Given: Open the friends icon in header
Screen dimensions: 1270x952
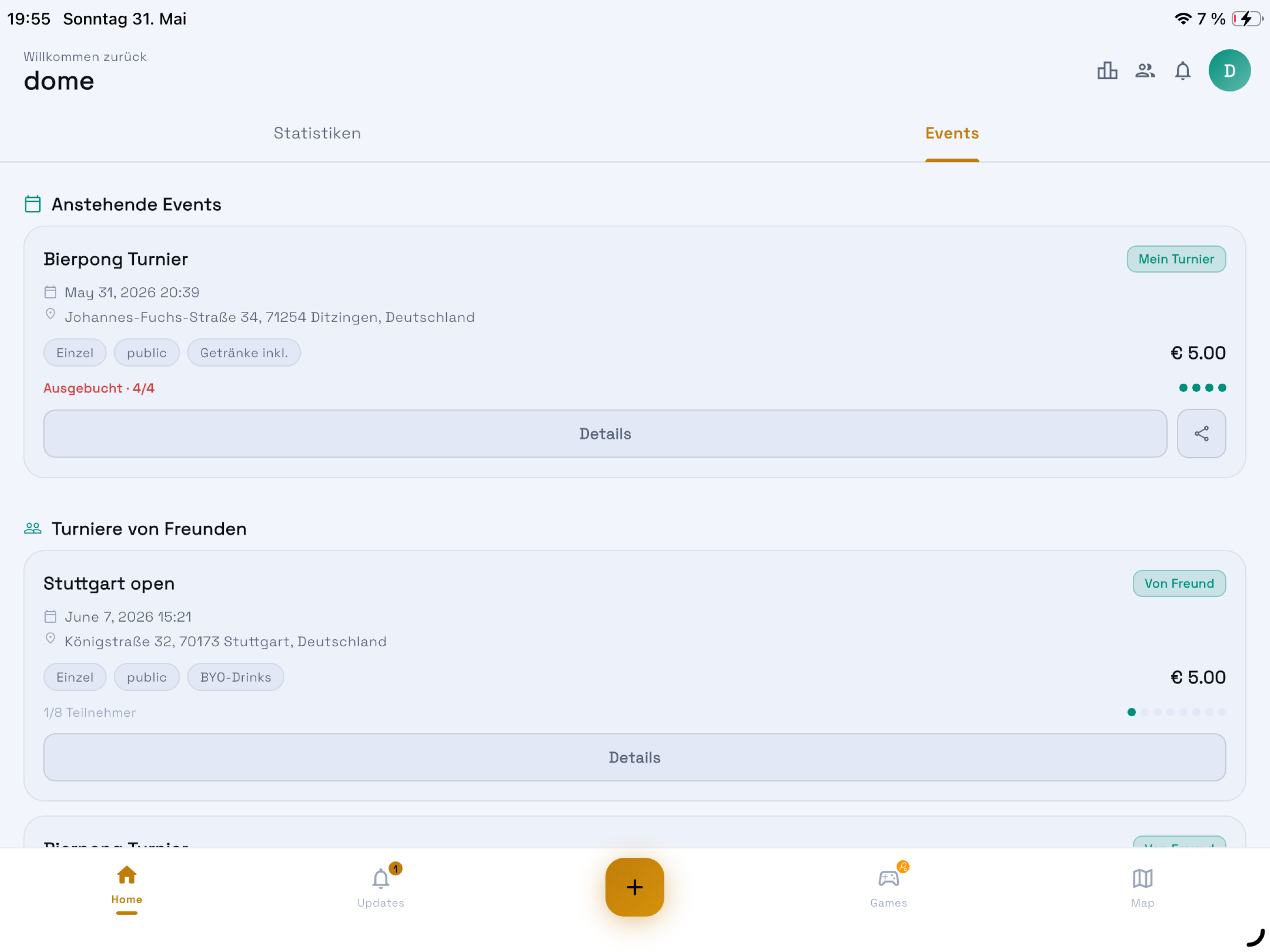Looking at the screenshot, I should point(1145,71).
